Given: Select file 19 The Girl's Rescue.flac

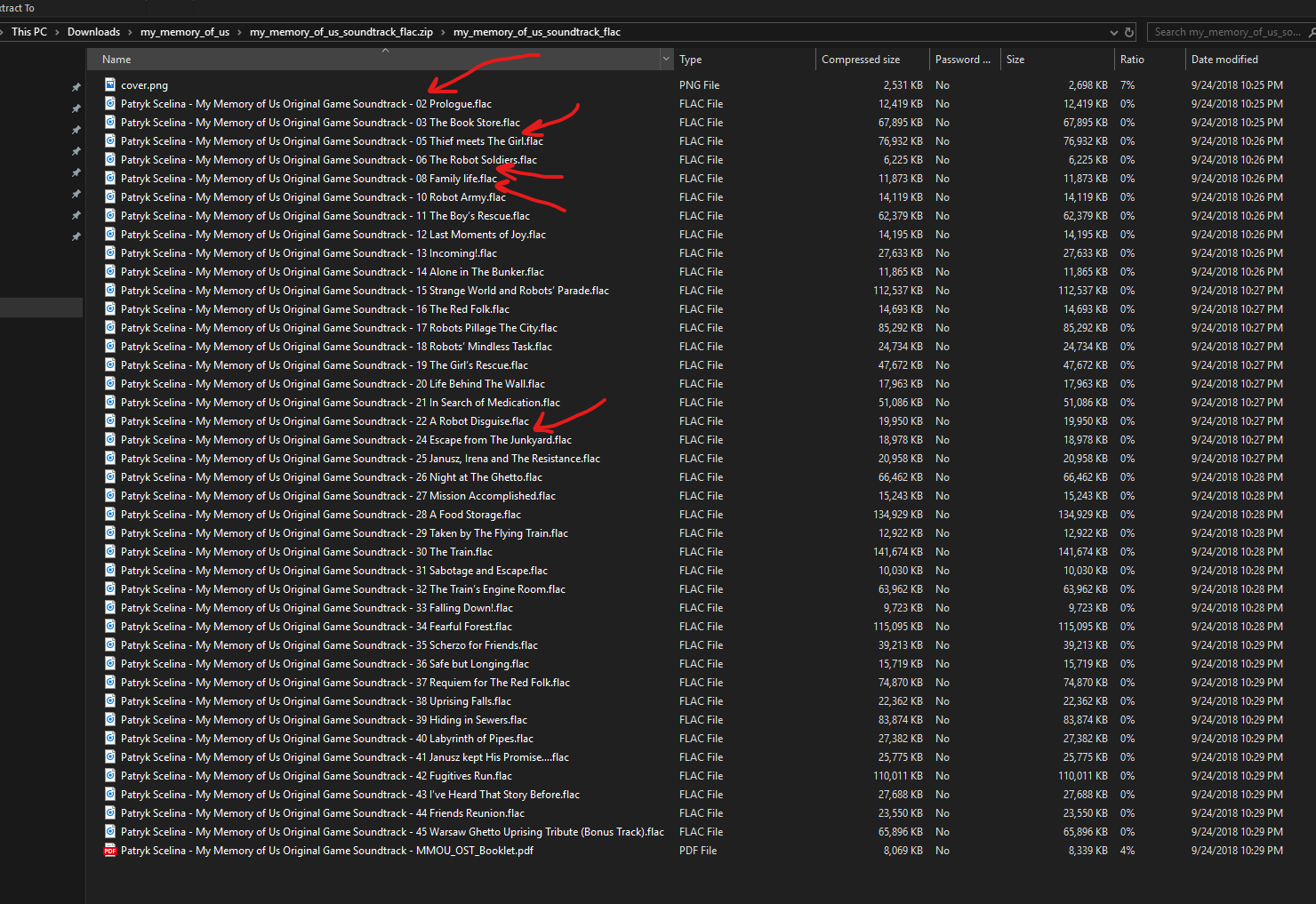Looking at the screenshot, I should [325, 364].
